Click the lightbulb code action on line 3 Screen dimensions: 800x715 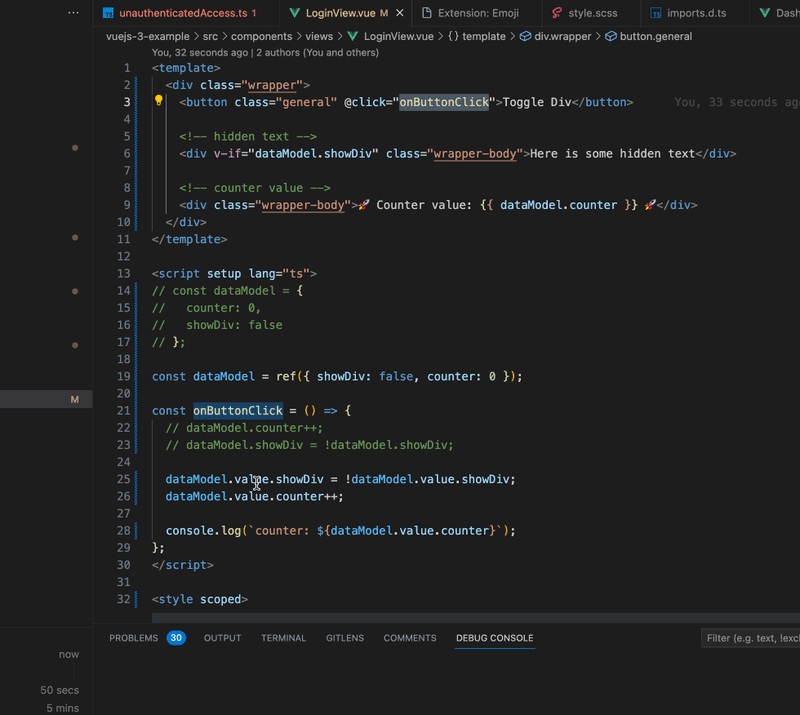159,101
